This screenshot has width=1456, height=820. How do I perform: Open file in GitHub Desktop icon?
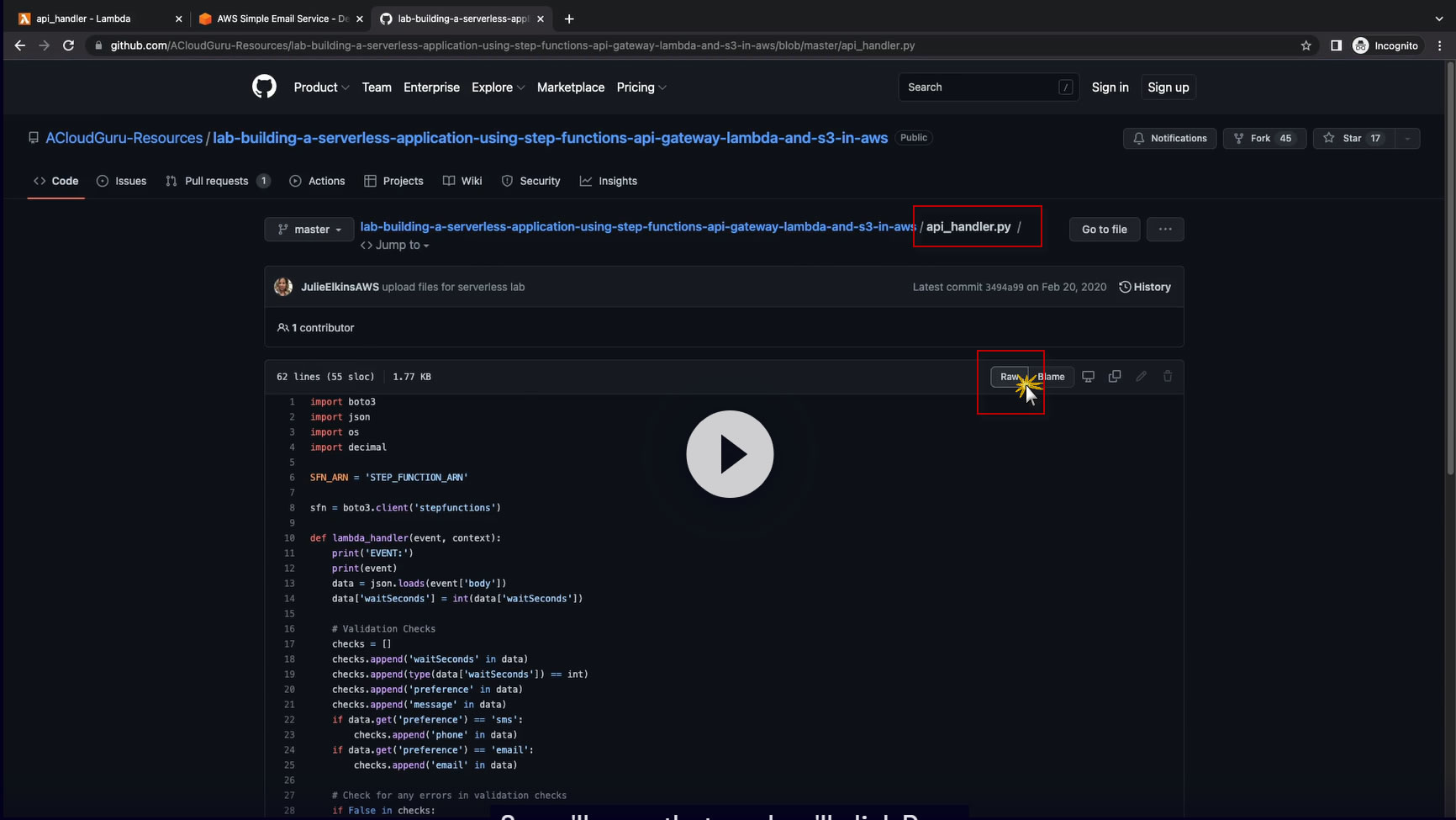coord(1088,377)
